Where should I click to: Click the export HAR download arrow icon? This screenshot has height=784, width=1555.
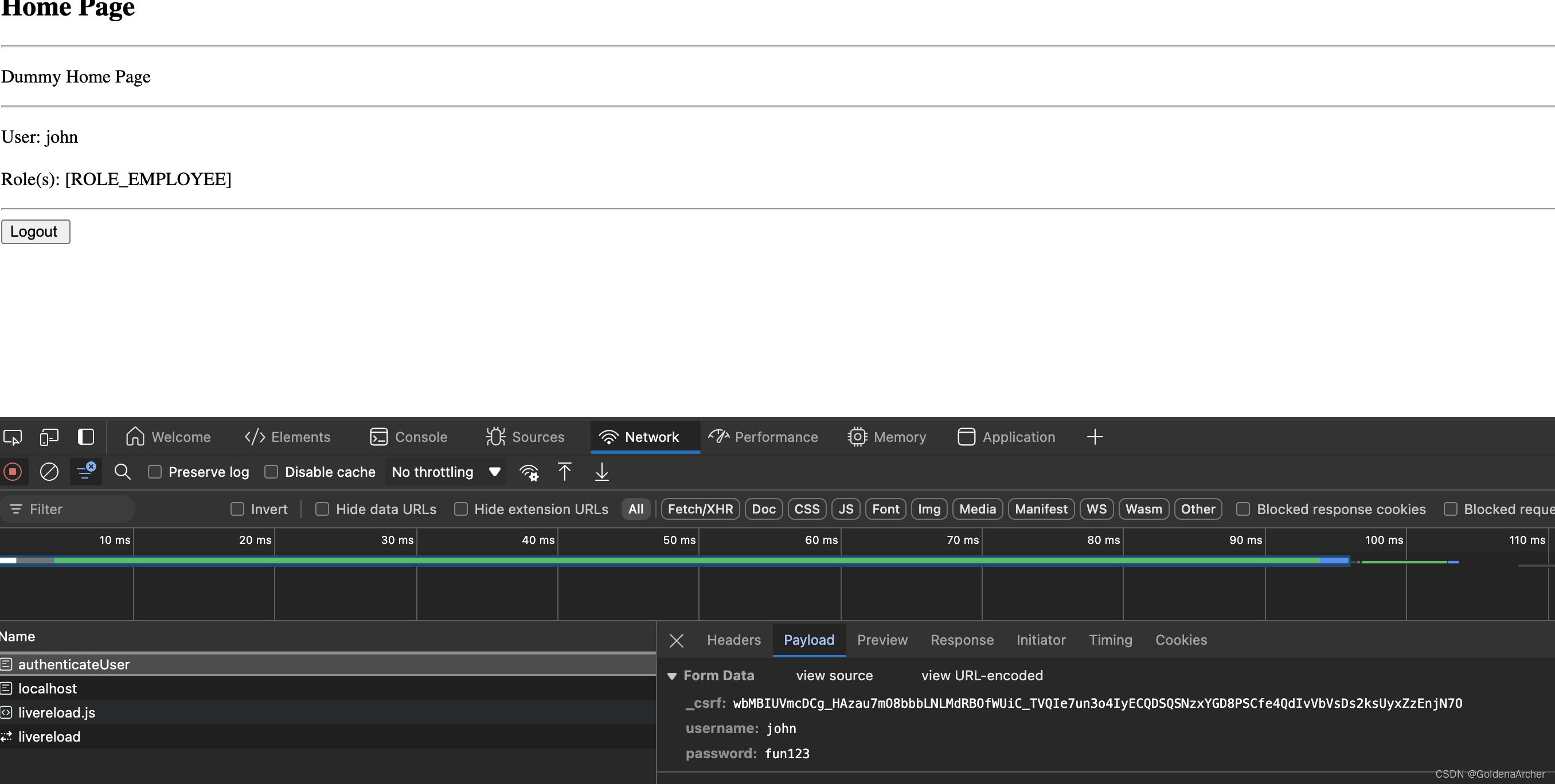(602, 472)
